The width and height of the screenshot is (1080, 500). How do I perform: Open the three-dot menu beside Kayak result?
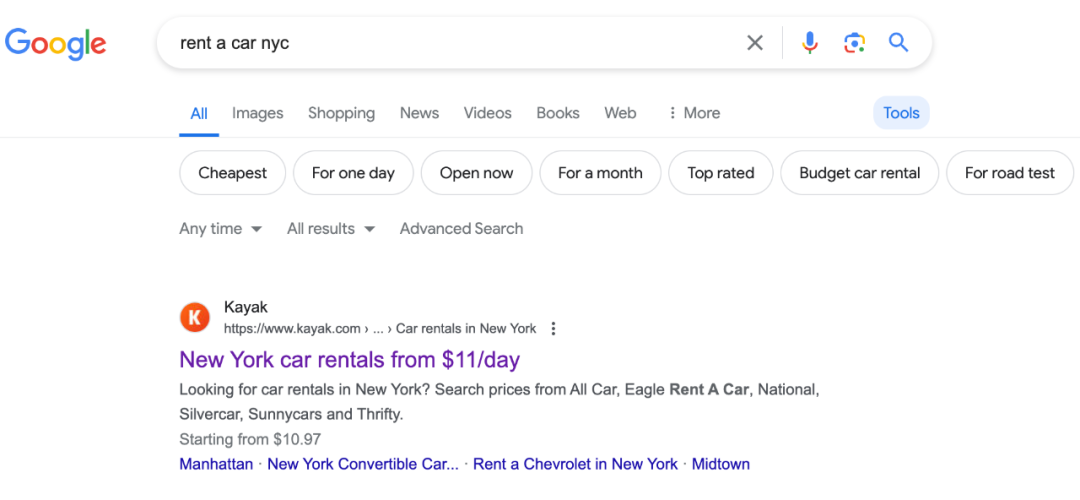554,329
